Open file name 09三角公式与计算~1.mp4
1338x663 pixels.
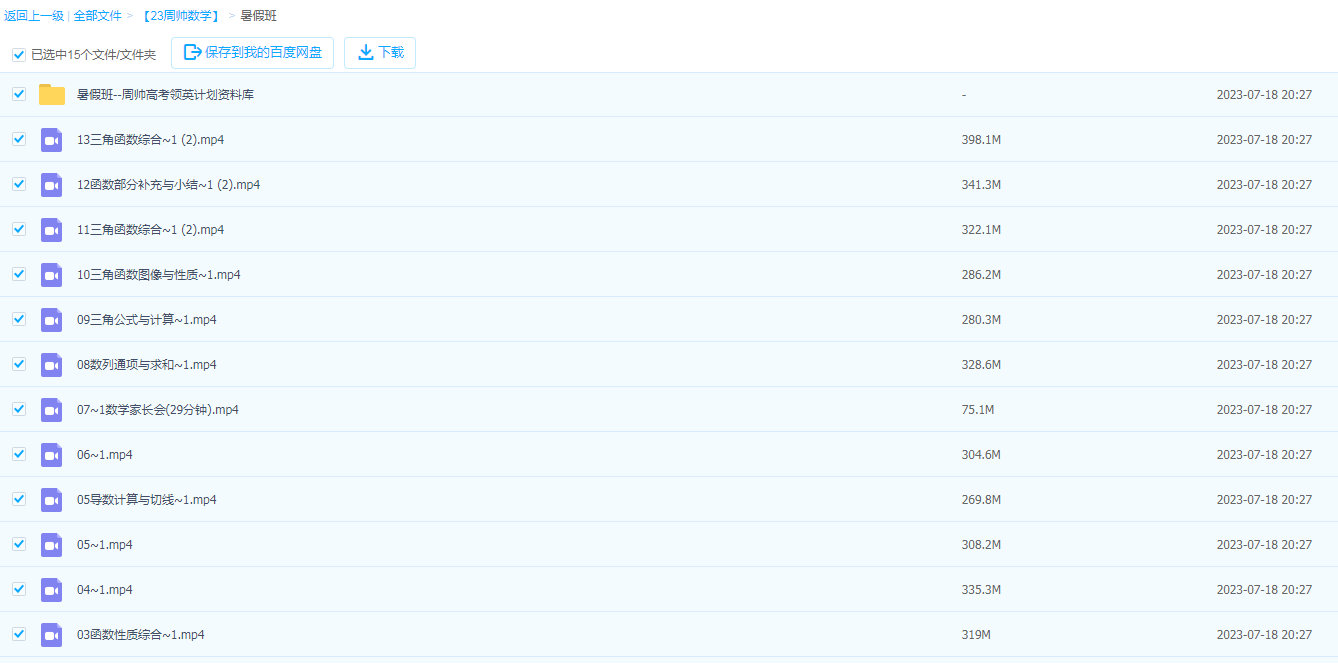[x=147, y=320]
